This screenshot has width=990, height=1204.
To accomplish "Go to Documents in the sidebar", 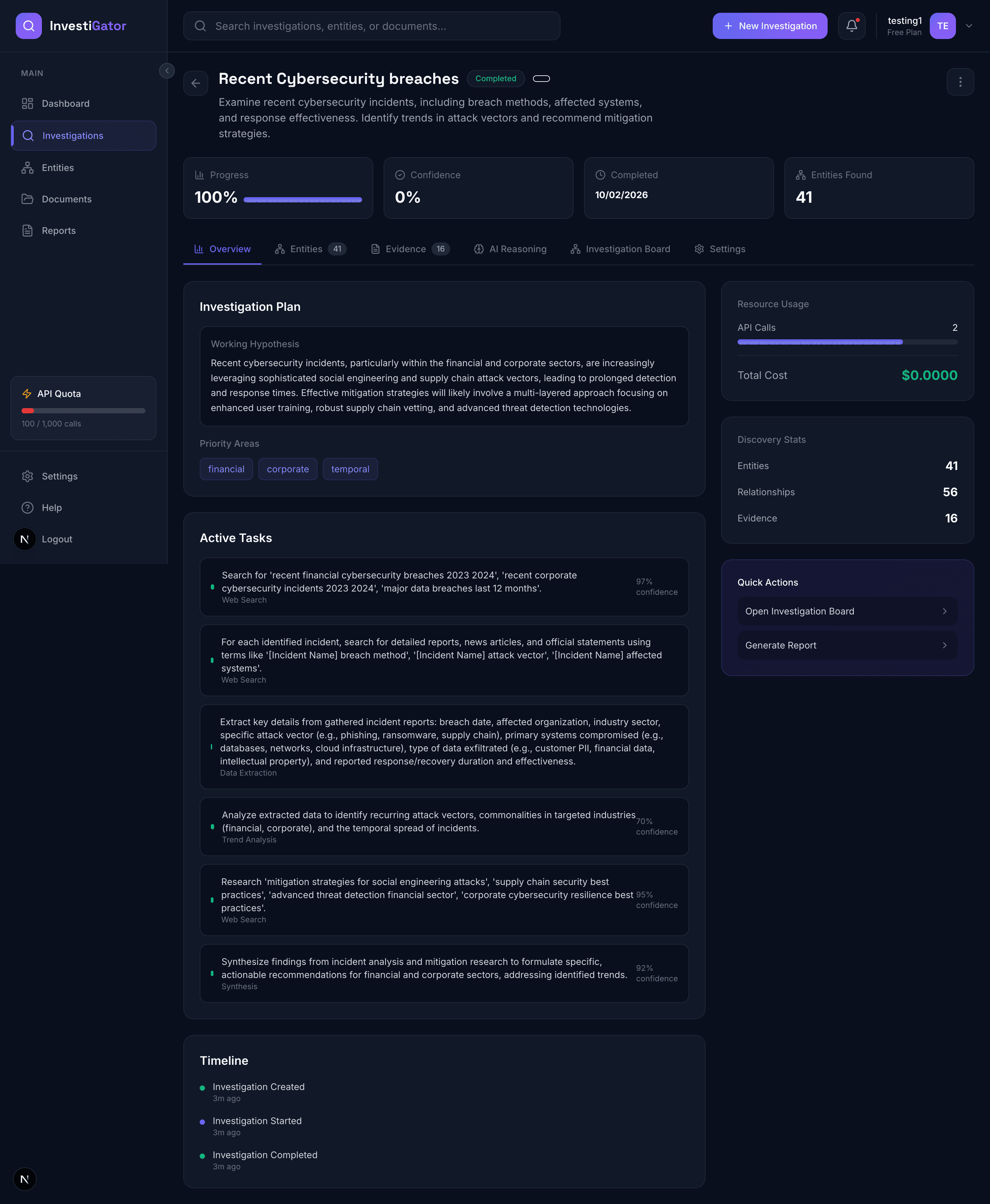I will (x=66, y=199).
